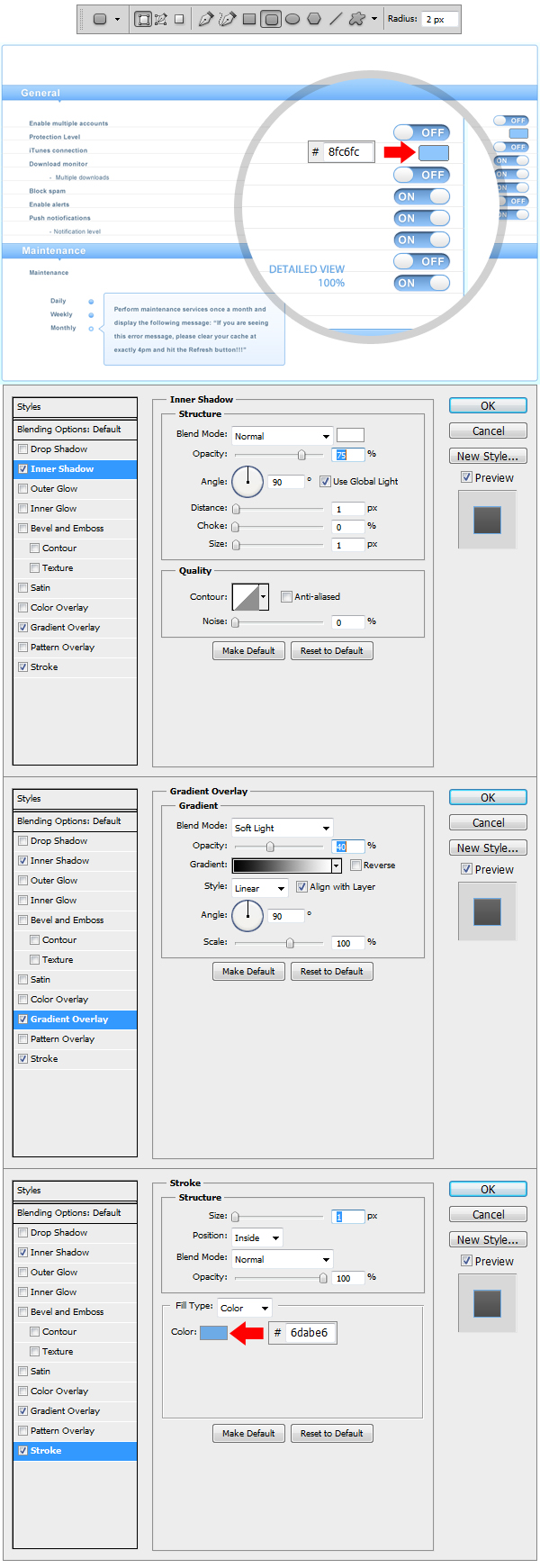
Task: Click the Radius input field
Action: click(x=440, y=19)
